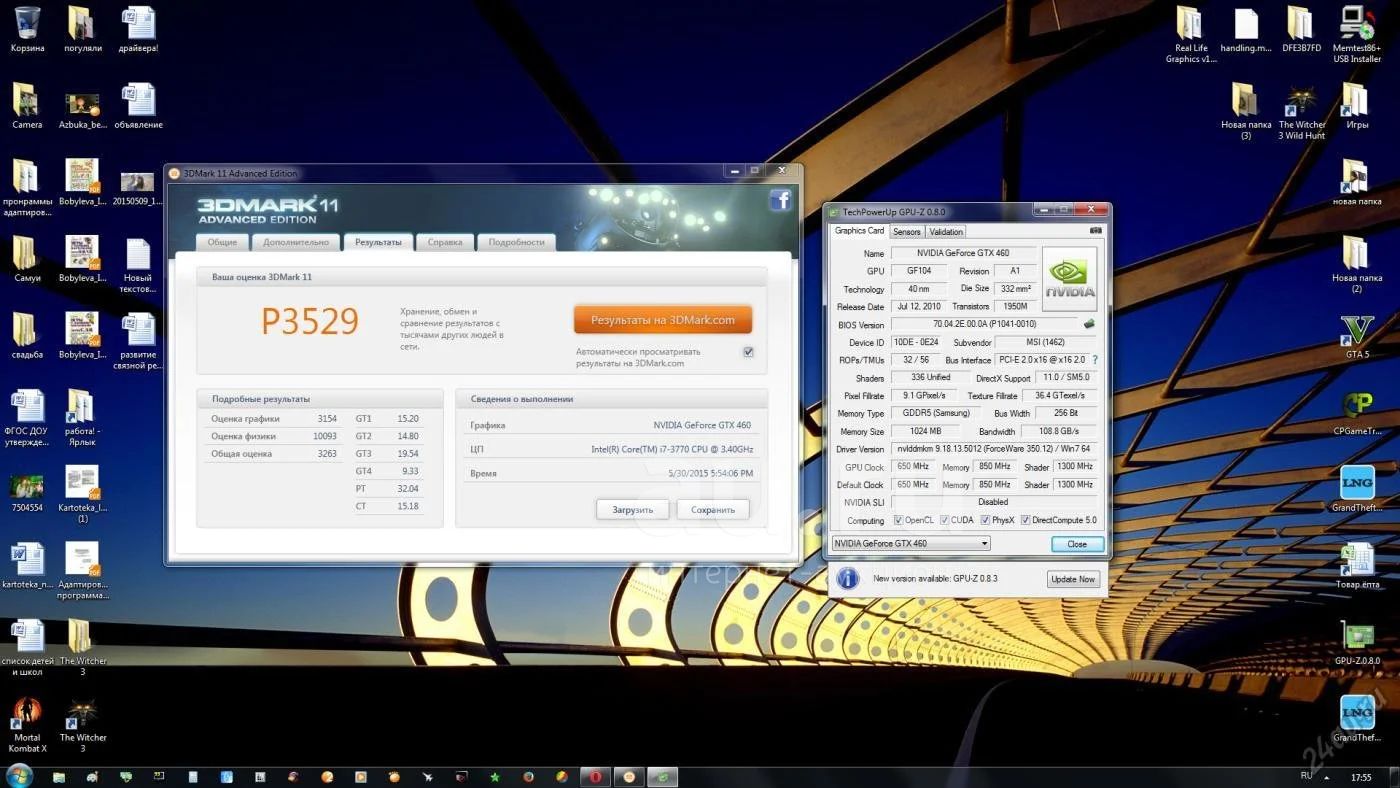The height and width of the screenshot is (788, 1400).
Task: Click the RU language indicator in tray
Action: [x=1306, y=775]
